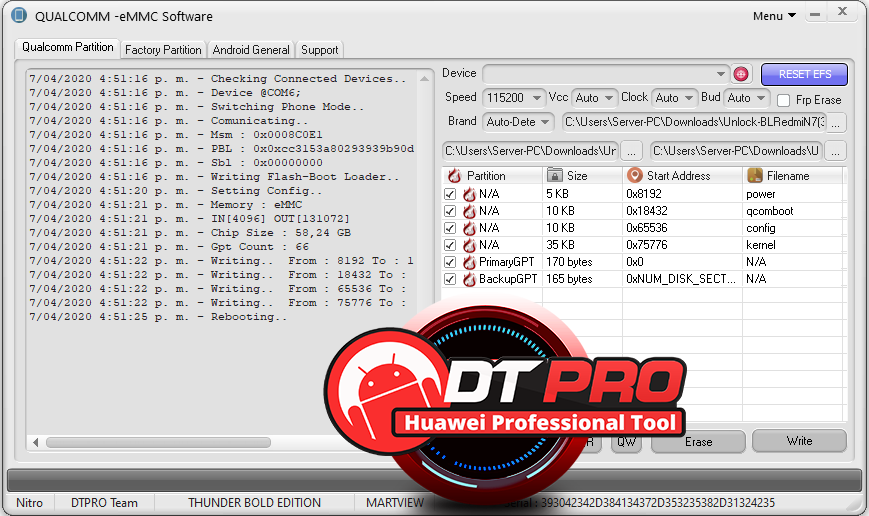Uncheck the BackupGPT checkbox

450,279
